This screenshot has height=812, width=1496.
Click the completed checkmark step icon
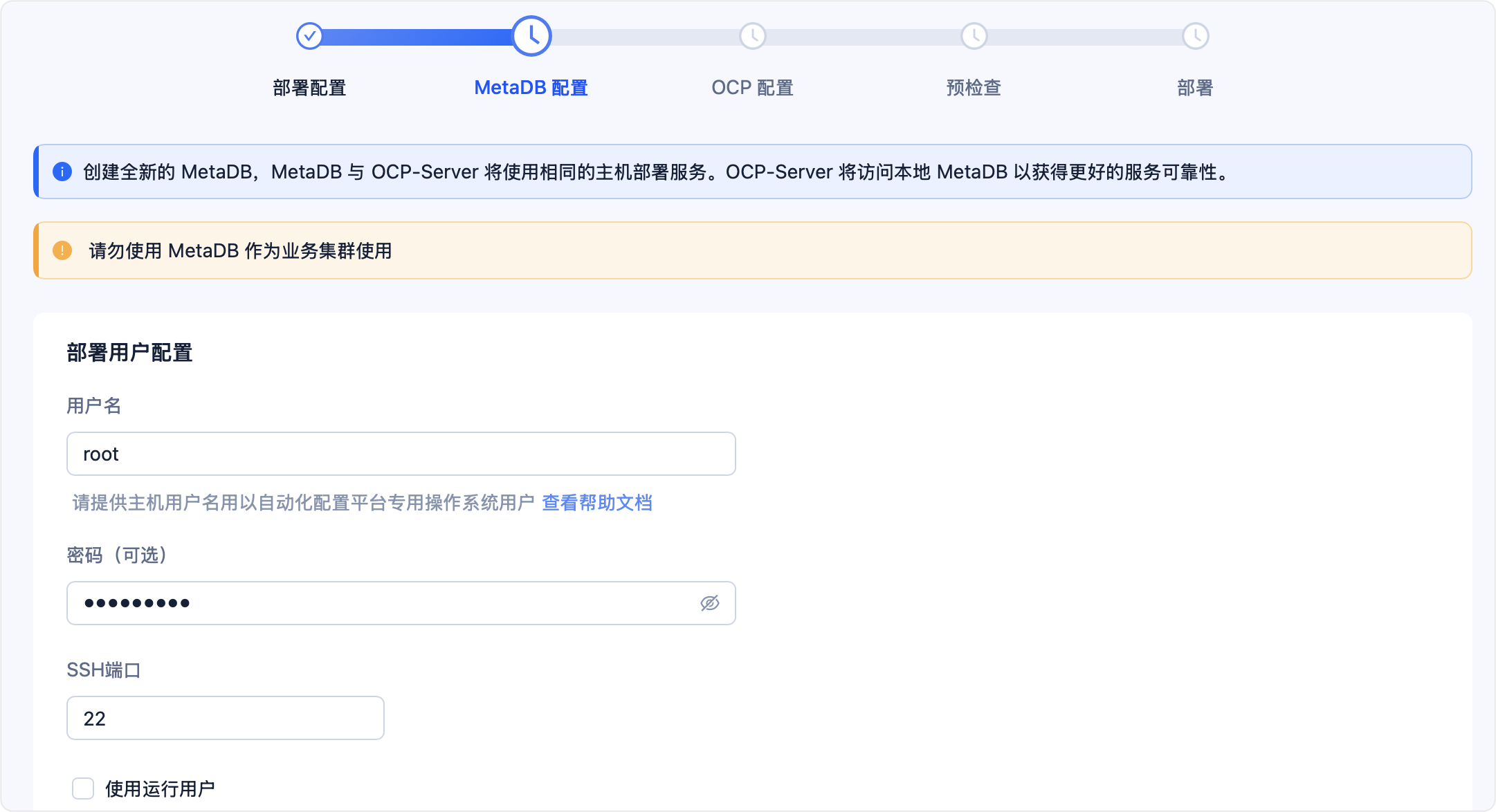[x=309, y=36]
